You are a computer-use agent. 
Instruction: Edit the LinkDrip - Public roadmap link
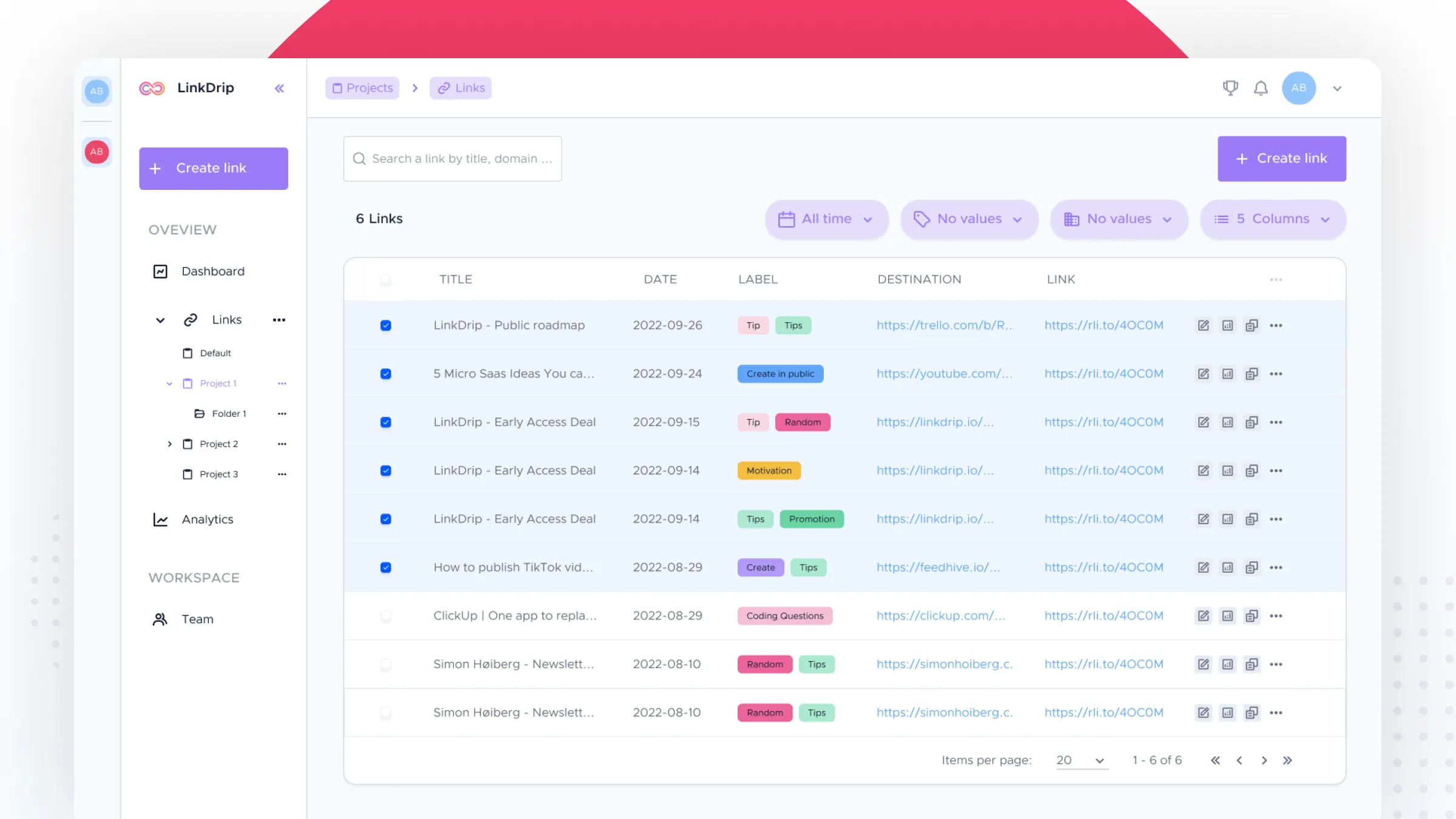pyautogui.click(x=1203, y=325)
